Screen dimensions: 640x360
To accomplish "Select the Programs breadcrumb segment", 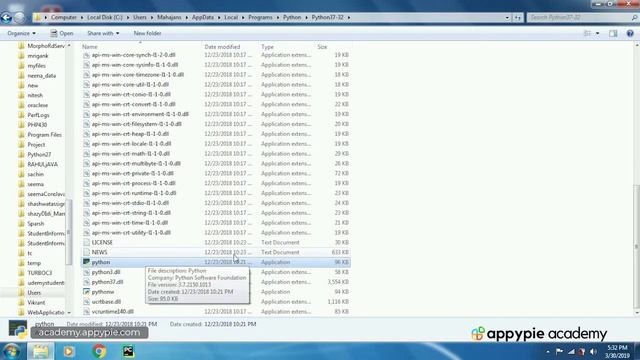I will [260, 18].
